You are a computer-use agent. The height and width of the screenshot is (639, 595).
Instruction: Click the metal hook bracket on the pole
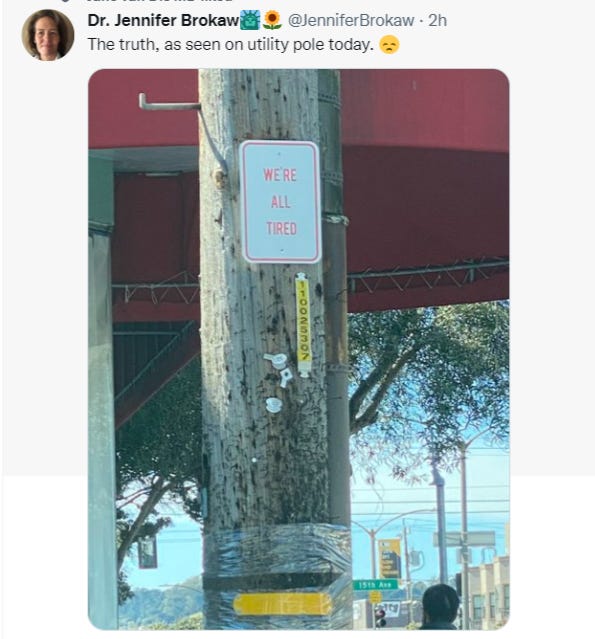[169, 103]
